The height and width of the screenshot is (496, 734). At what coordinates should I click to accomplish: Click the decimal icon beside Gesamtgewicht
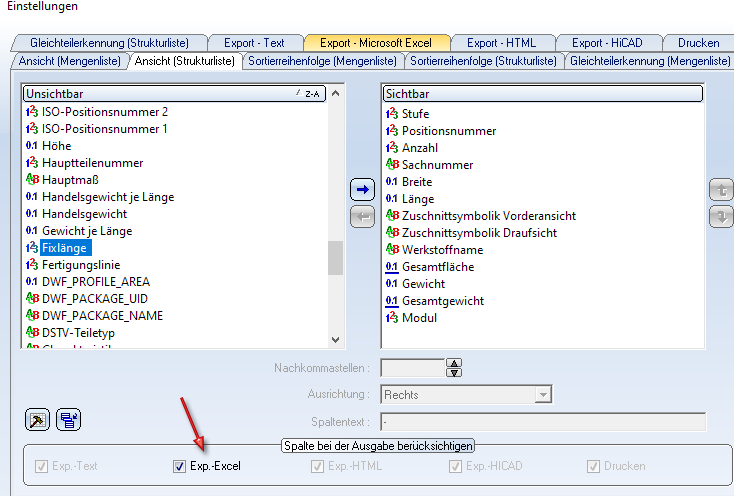tap(392, 301)
